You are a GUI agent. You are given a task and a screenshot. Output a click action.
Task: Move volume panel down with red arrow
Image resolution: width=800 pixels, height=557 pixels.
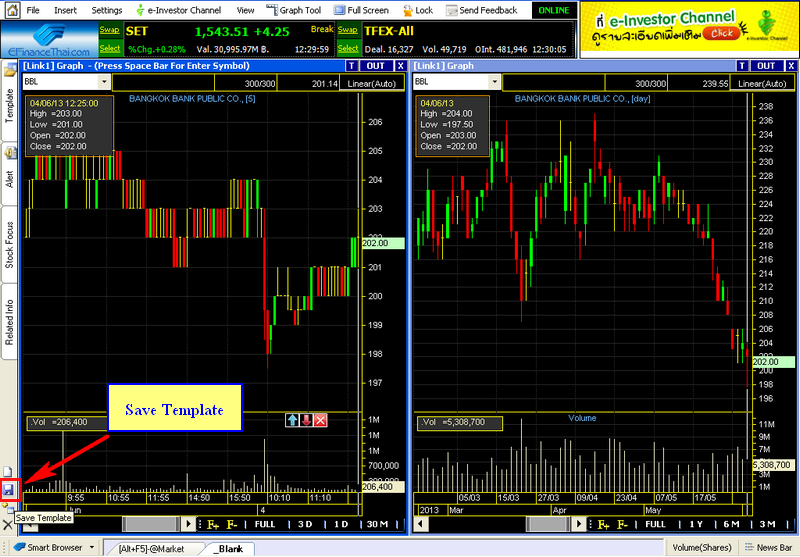pyautogui.click(x=306, y=420)
